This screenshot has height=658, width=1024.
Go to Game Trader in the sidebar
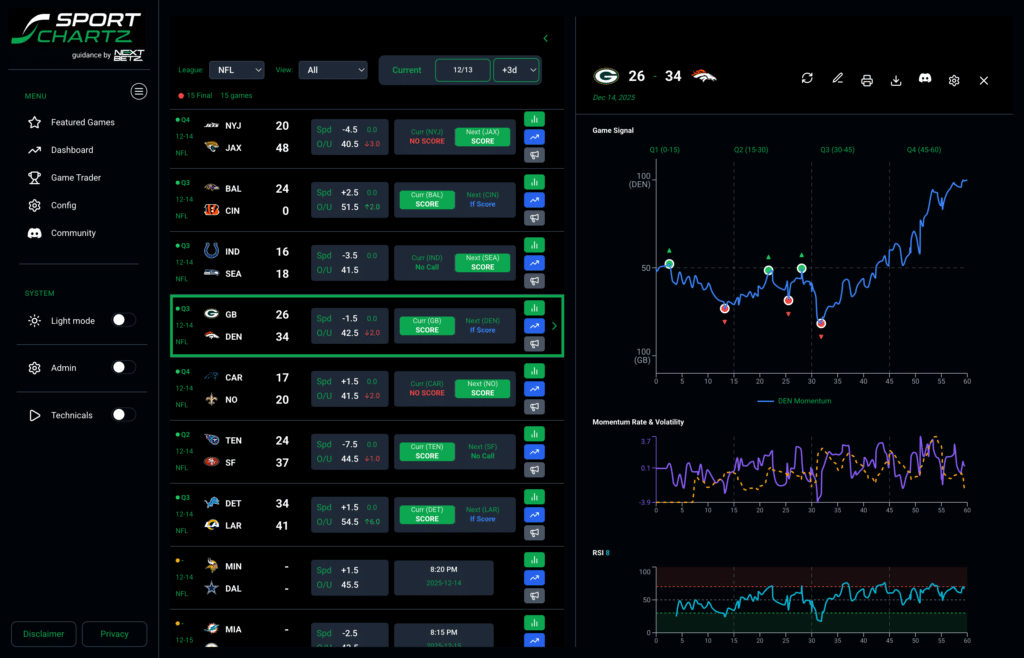pyautogui.click(x=76, y=178)
